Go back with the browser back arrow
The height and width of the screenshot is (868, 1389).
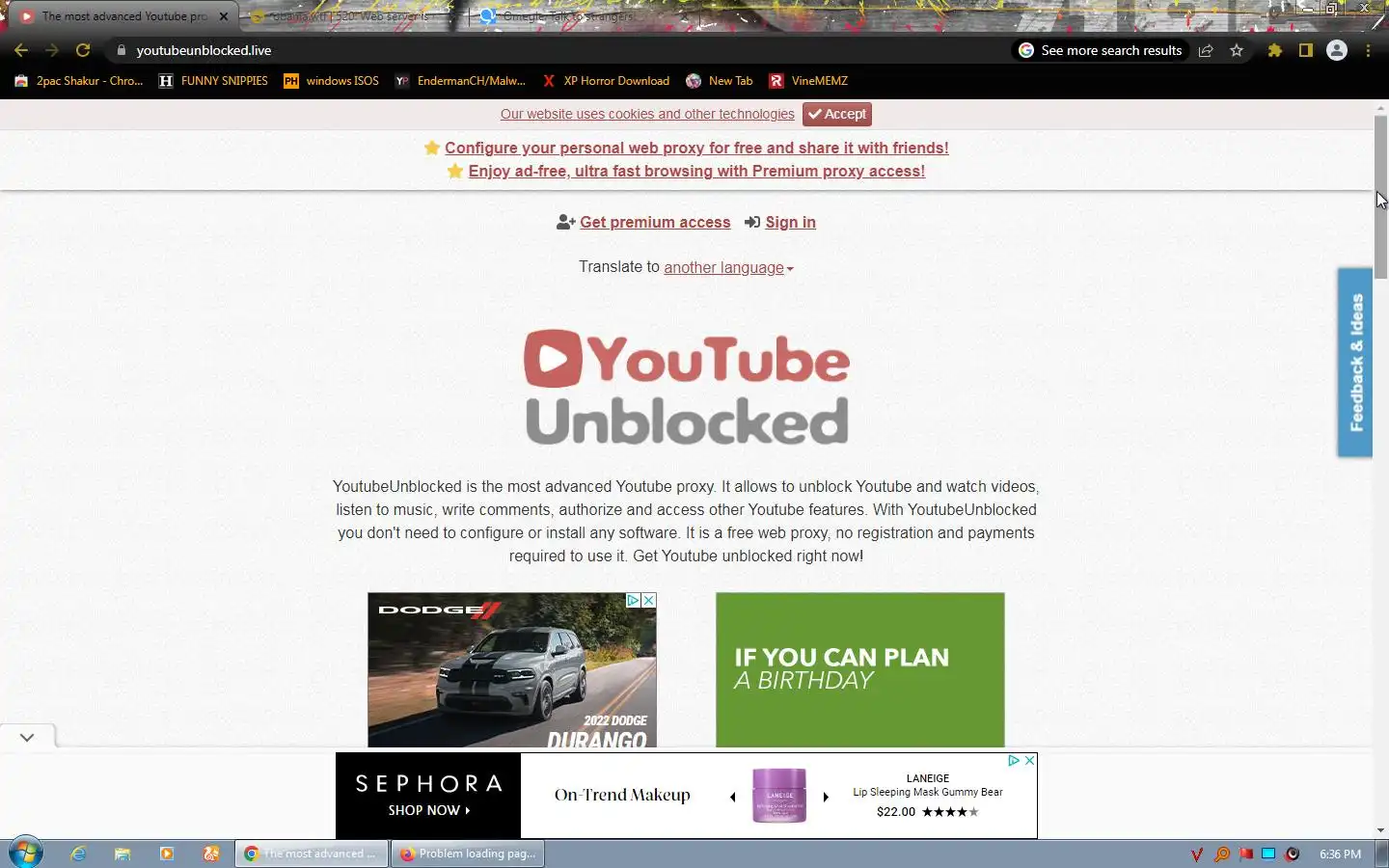click(x=21, y=50)
